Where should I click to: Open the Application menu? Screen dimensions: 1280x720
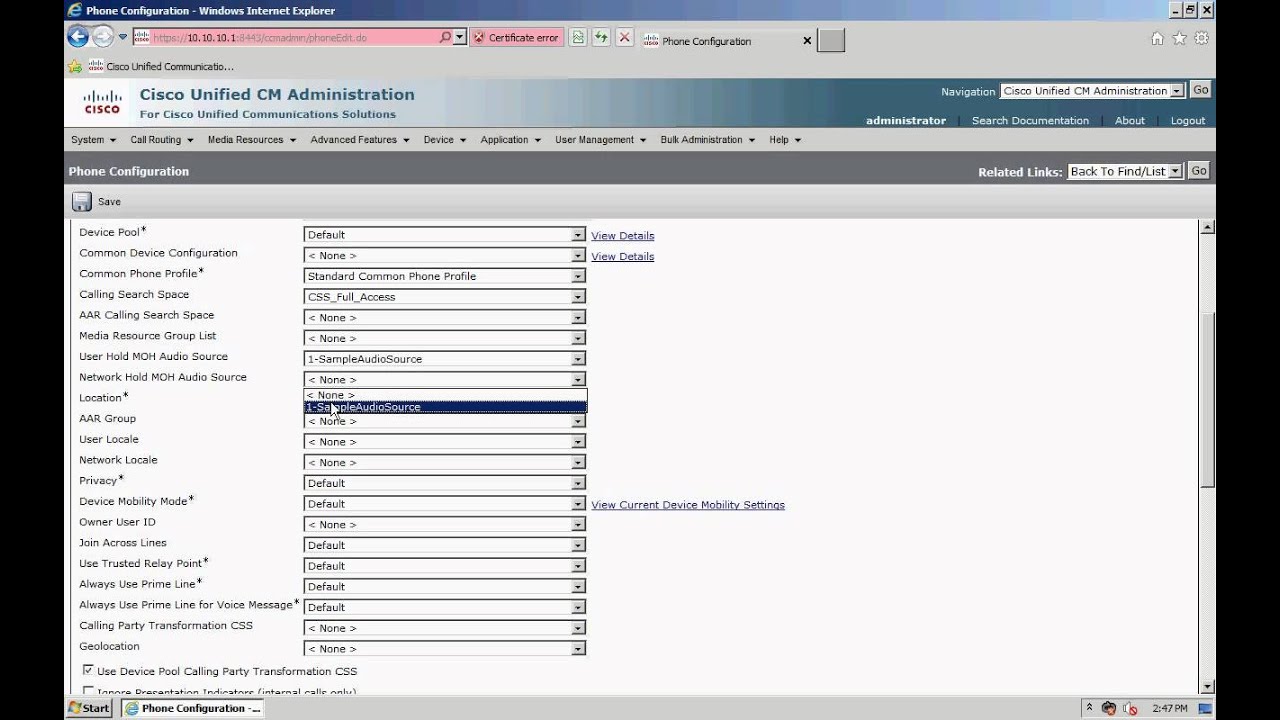click(x=510, y=140)
